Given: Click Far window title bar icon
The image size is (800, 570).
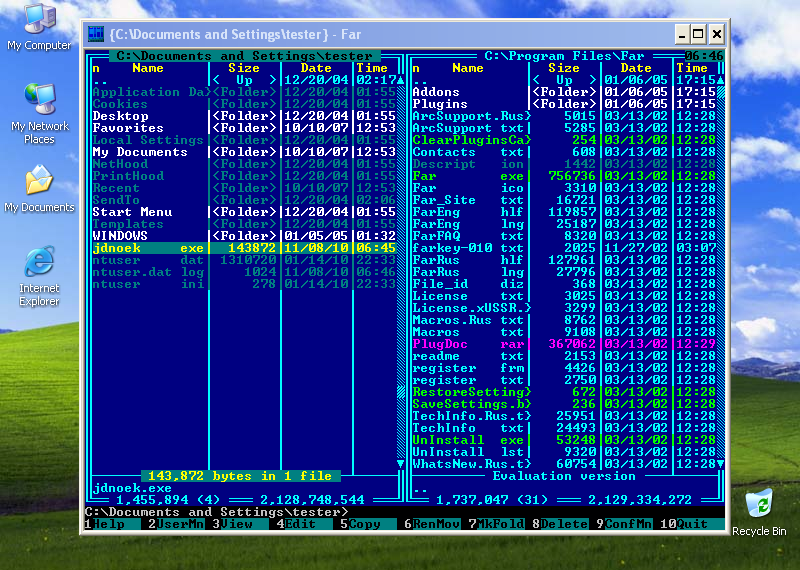Looking at the screenshot, I should [97, 34].
